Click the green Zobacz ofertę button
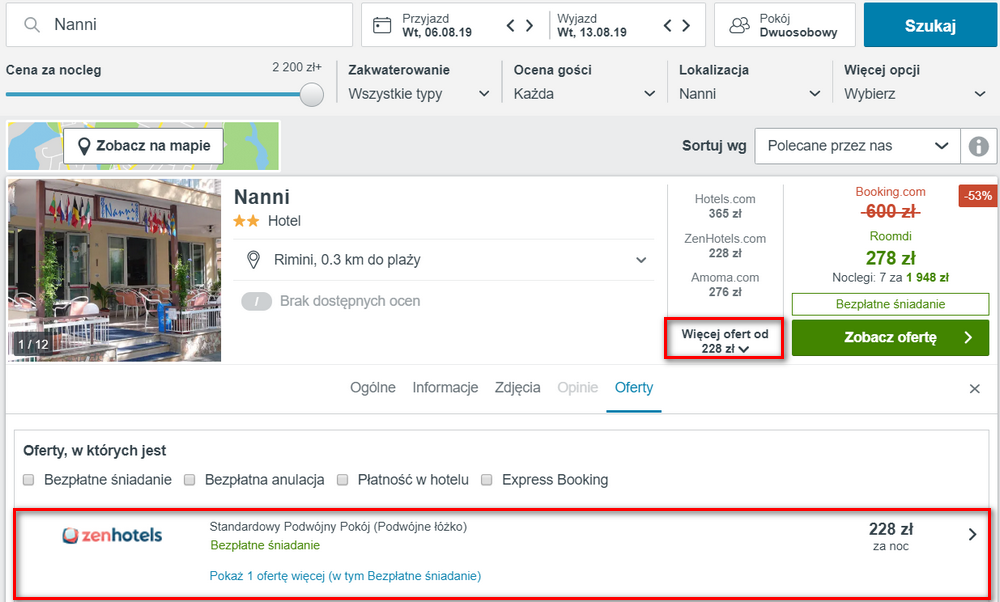The height and width of the screenshot is (602, 1000). coord(890,337)
